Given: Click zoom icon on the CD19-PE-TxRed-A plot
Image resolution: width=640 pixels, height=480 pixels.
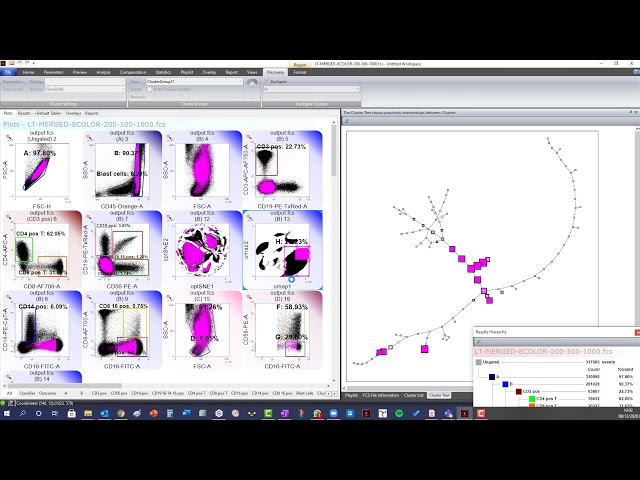Looking at the screenshot, I should pos(249,138).
